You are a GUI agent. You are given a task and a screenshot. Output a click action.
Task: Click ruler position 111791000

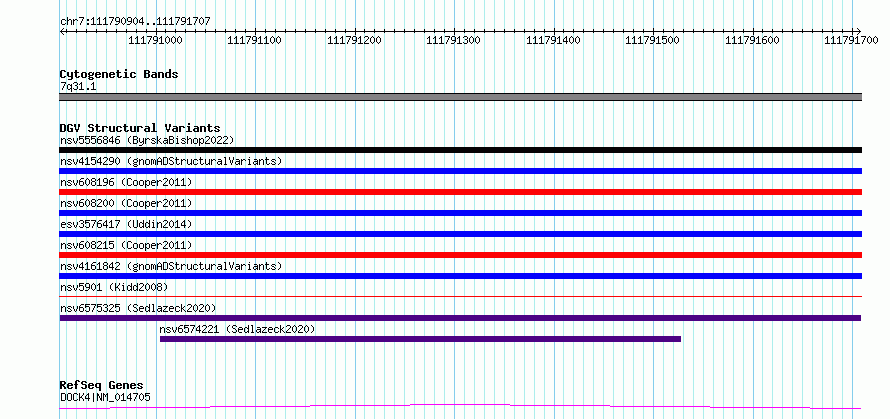point(156,40)
